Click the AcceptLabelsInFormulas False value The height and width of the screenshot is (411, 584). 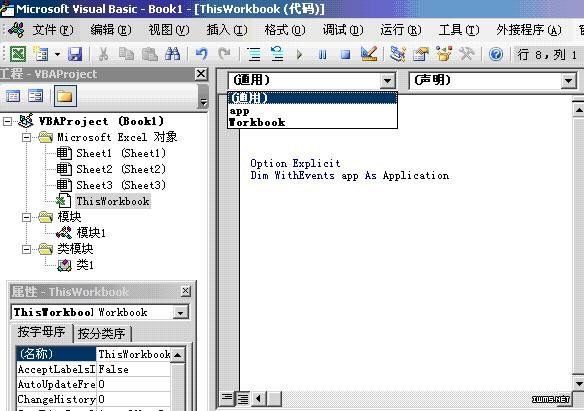pos(134,369)
